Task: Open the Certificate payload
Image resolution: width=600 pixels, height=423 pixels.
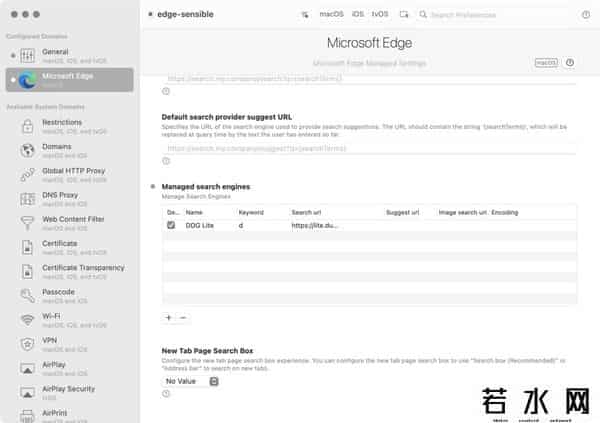Action: click(70, 248)
